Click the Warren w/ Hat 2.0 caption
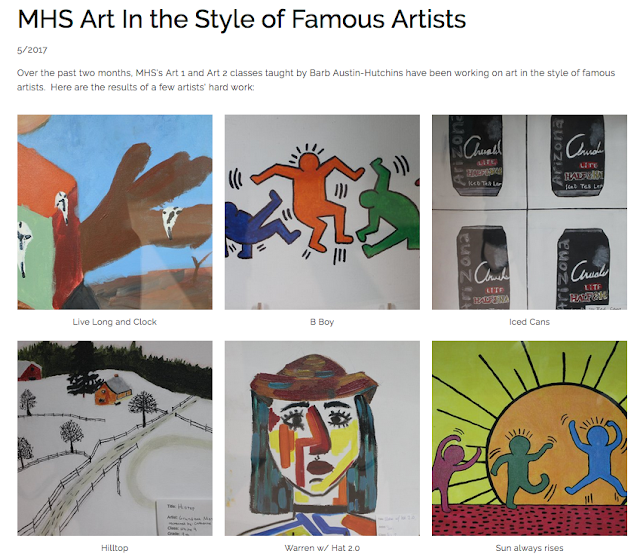The image size is (640, 560). pyautogui.click(x=322, y=548)
